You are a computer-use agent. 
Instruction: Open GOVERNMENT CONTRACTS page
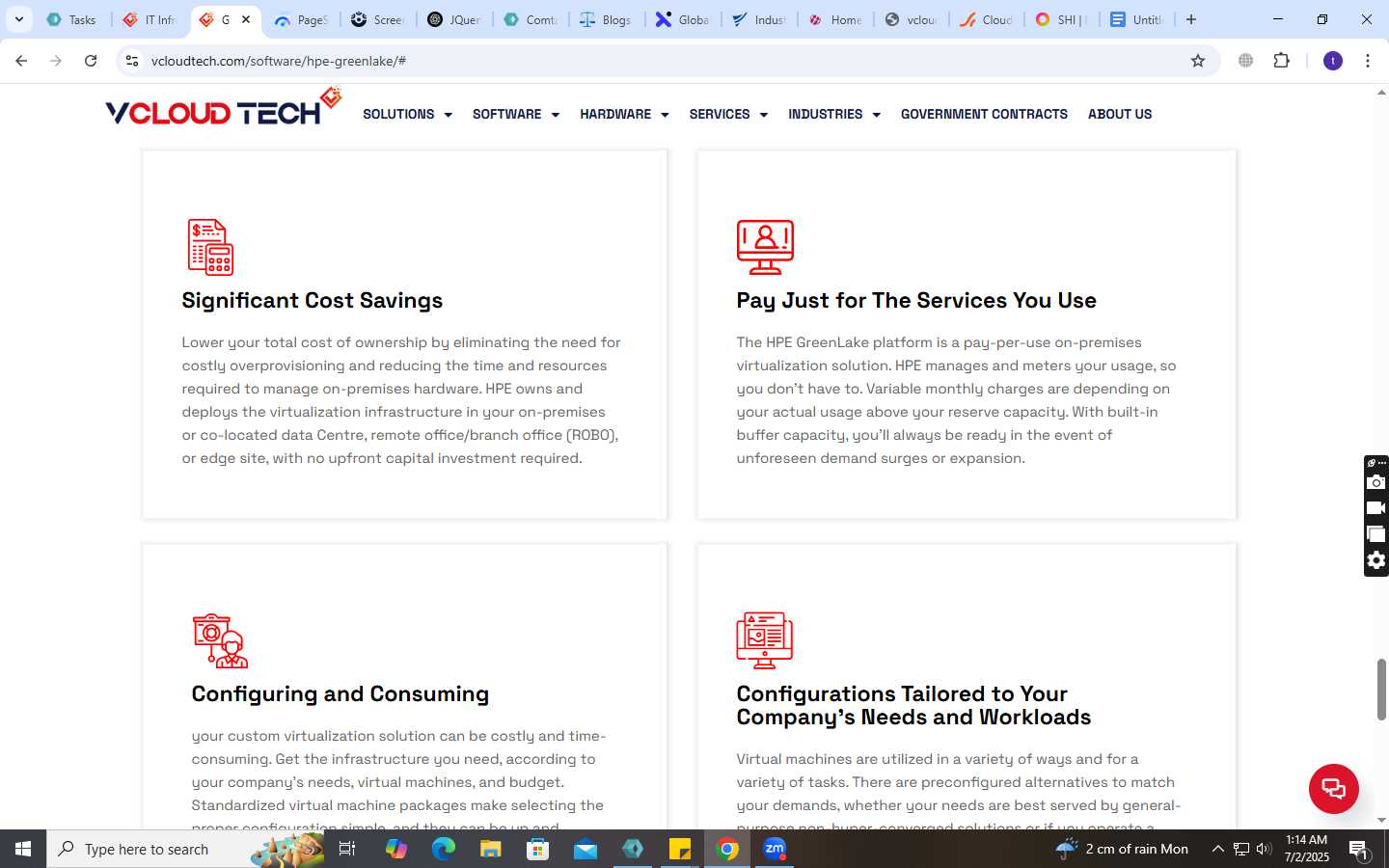pos(984,114)
